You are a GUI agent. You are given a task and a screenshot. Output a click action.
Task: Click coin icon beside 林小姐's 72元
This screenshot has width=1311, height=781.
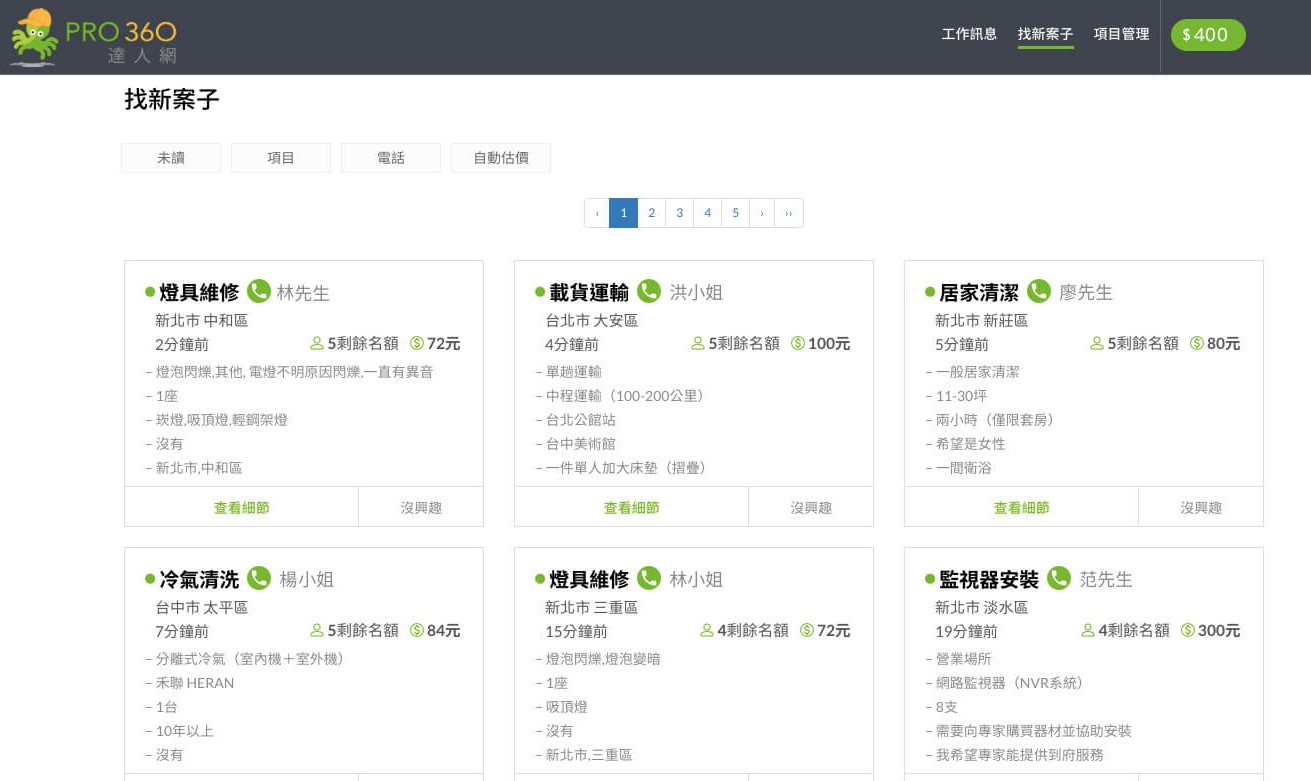(x=807, y=630)
